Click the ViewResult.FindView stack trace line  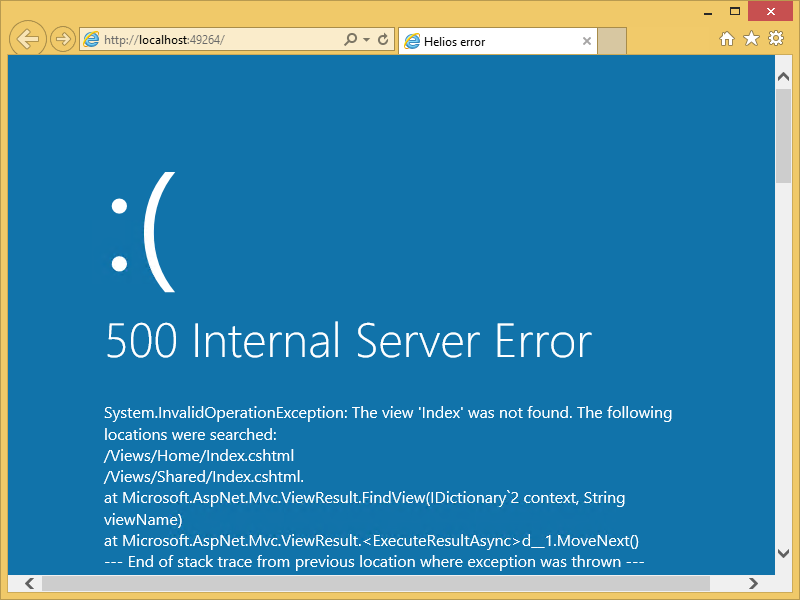(364, 497)
